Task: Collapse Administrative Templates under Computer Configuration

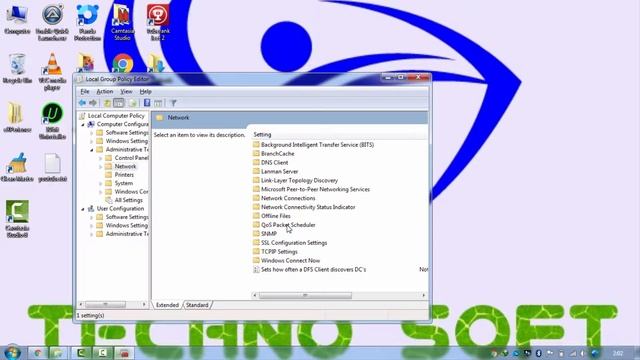Action: 92,150
